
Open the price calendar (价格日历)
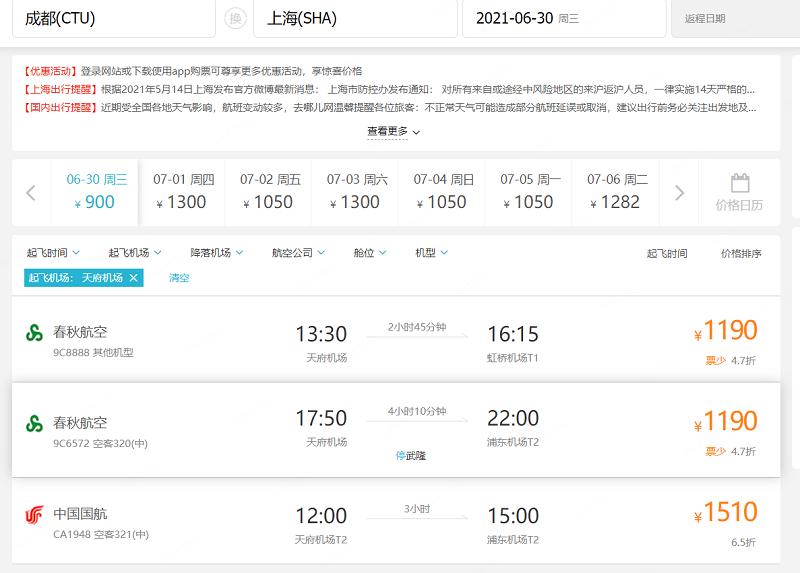[x=739, y=193]
